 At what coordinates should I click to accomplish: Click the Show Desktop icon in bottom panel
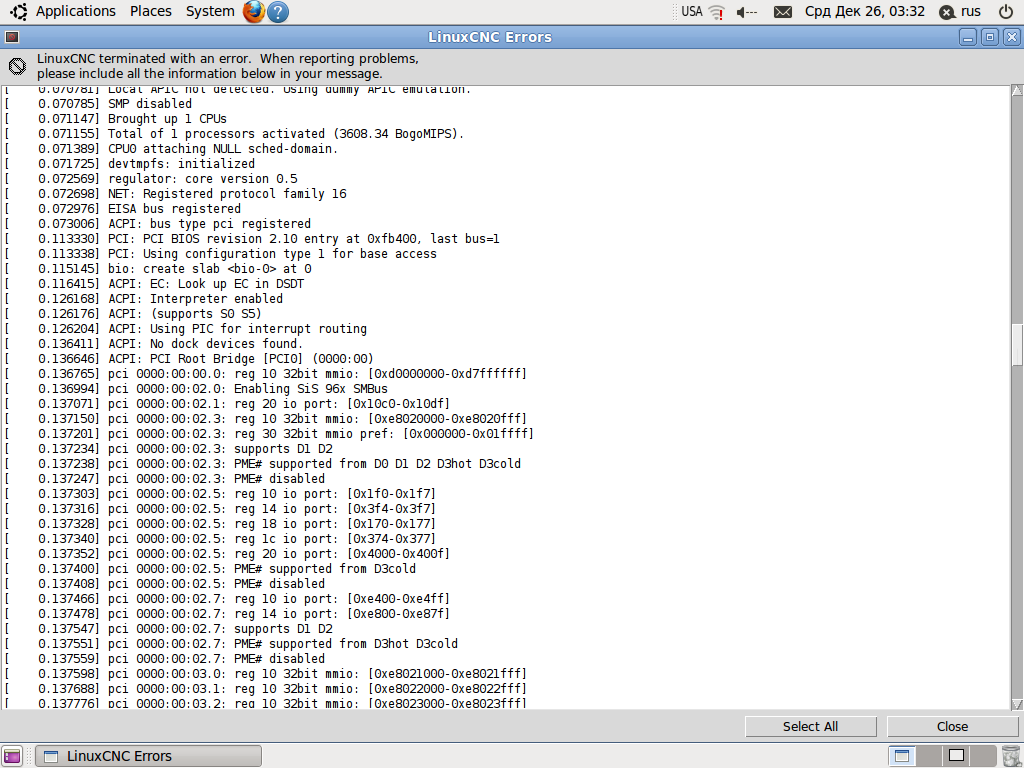click(12, 756)
